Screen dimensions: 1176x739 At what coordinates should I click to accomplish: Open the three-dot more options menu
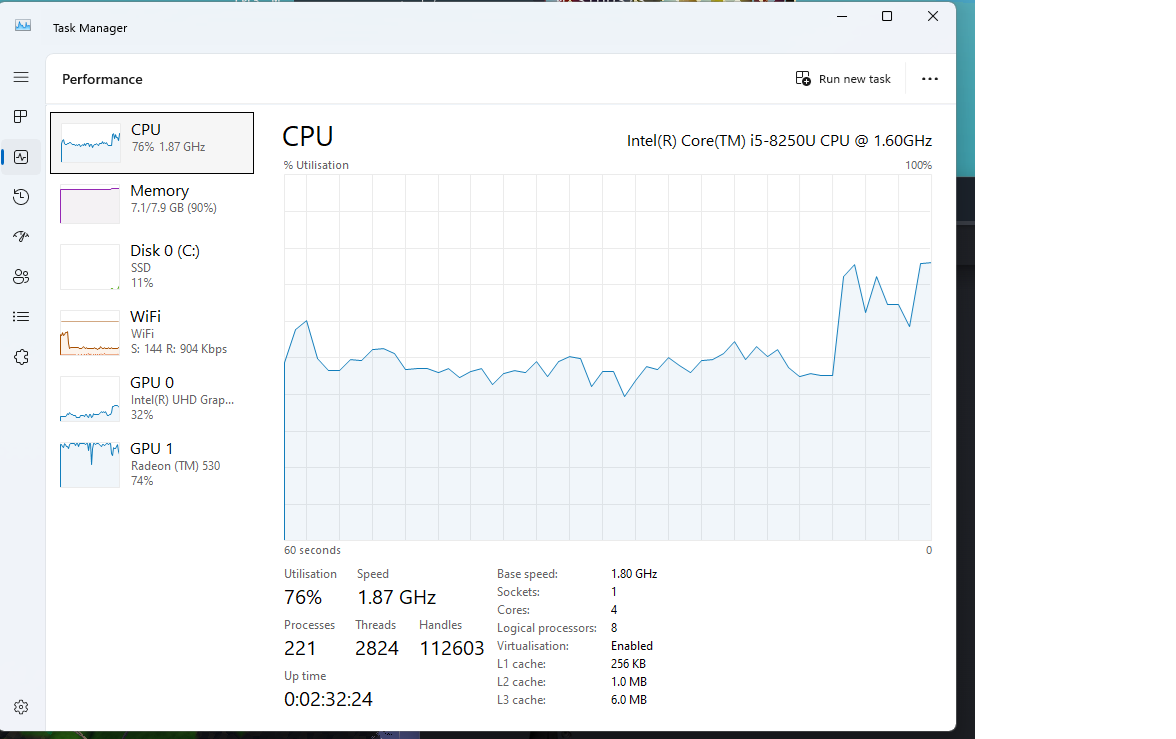click(x=930, y=79)
